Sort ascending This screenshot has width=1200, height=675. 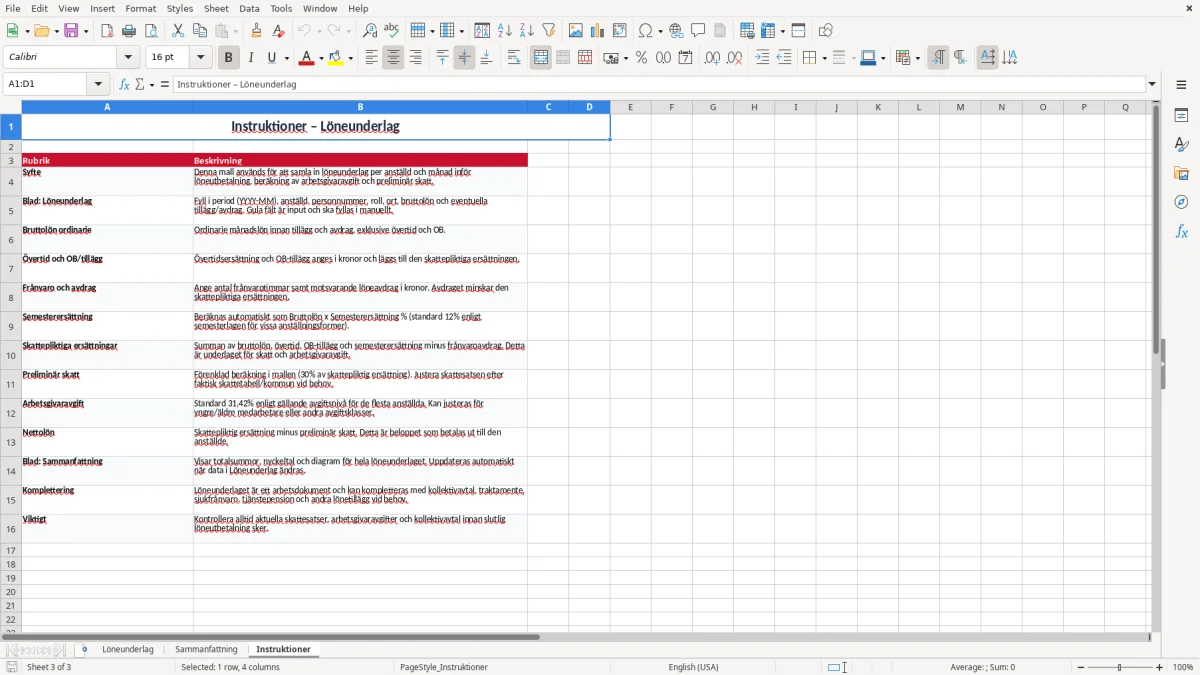(x=505, y=31)
